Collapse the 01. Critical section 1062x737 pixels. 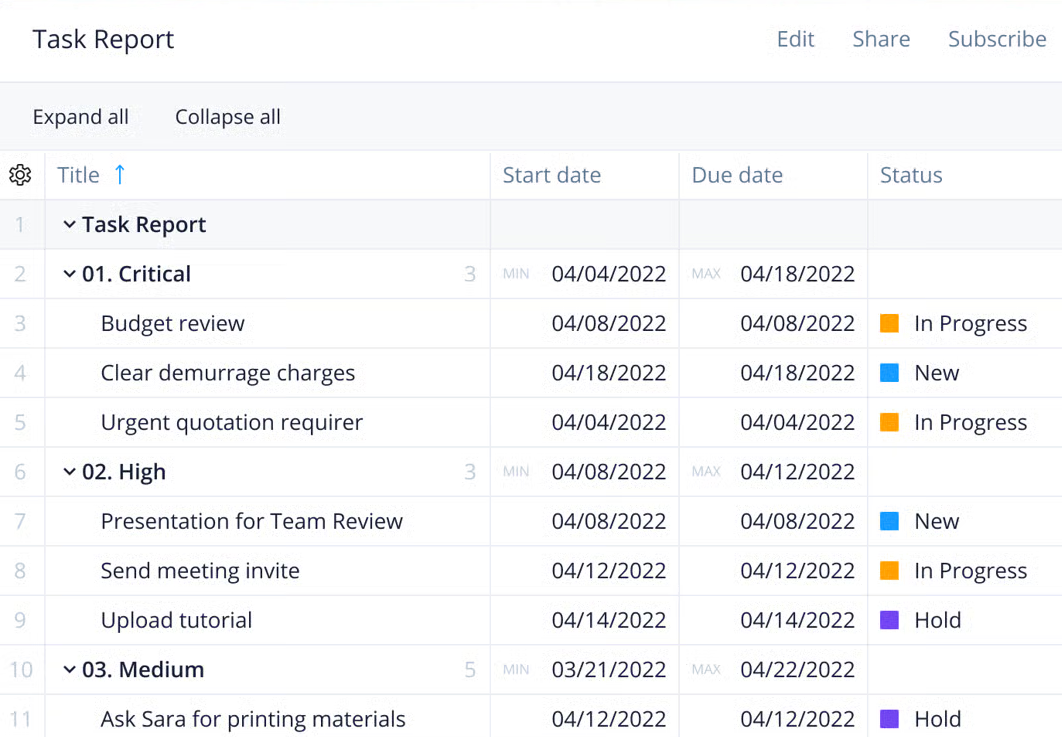(68, 273)
